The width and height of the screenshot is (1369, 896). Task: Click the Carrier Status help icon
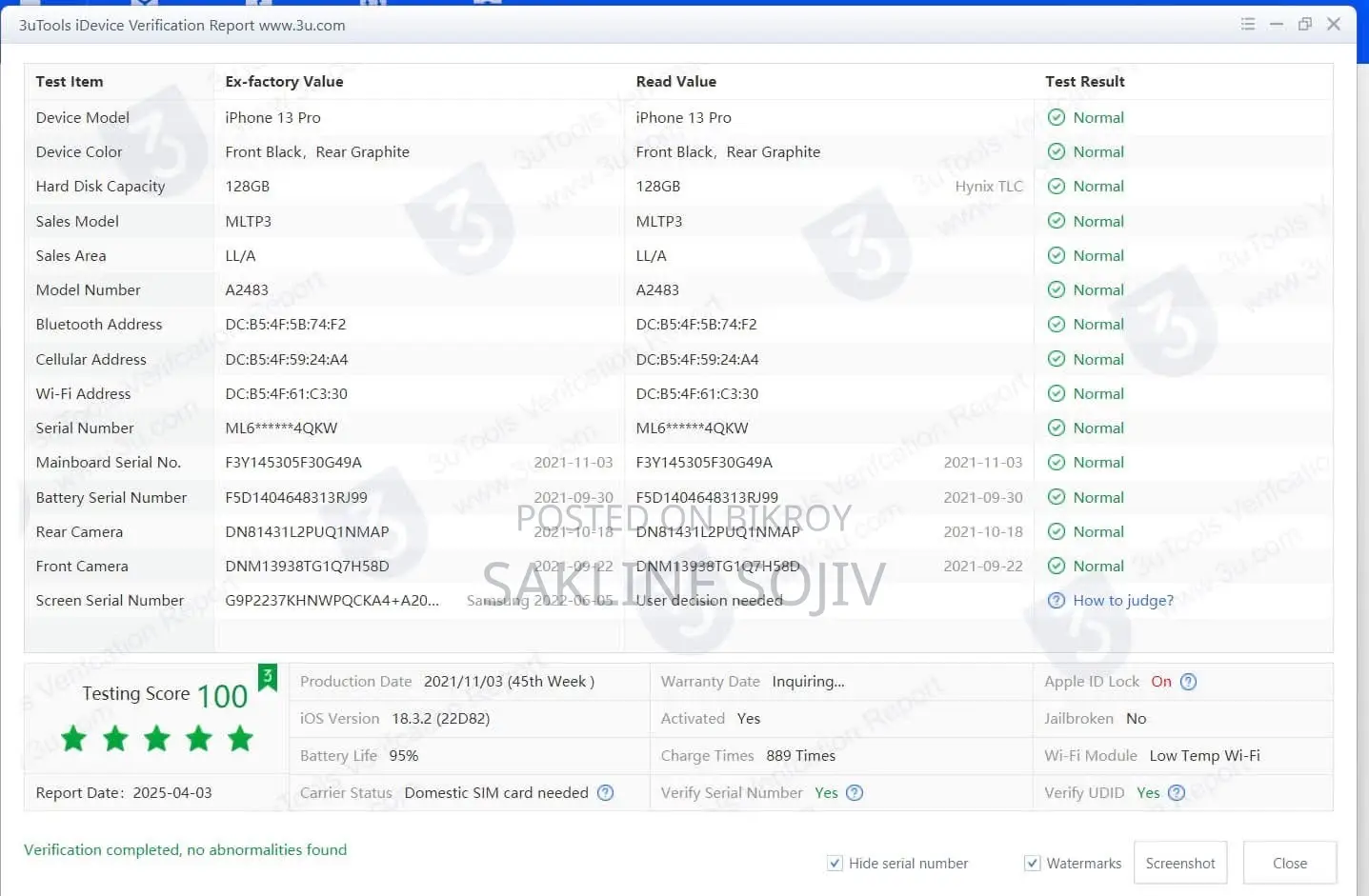click(605, 792)
